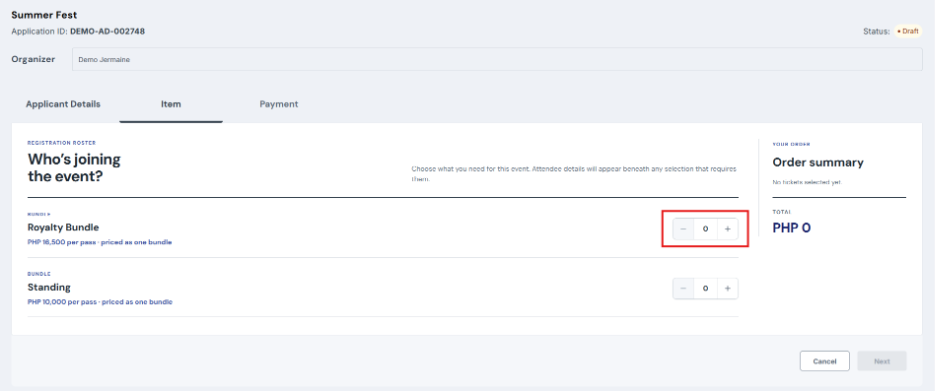Click the Standing bundle name
The image size is (936, 391).
tap(49, 287)
